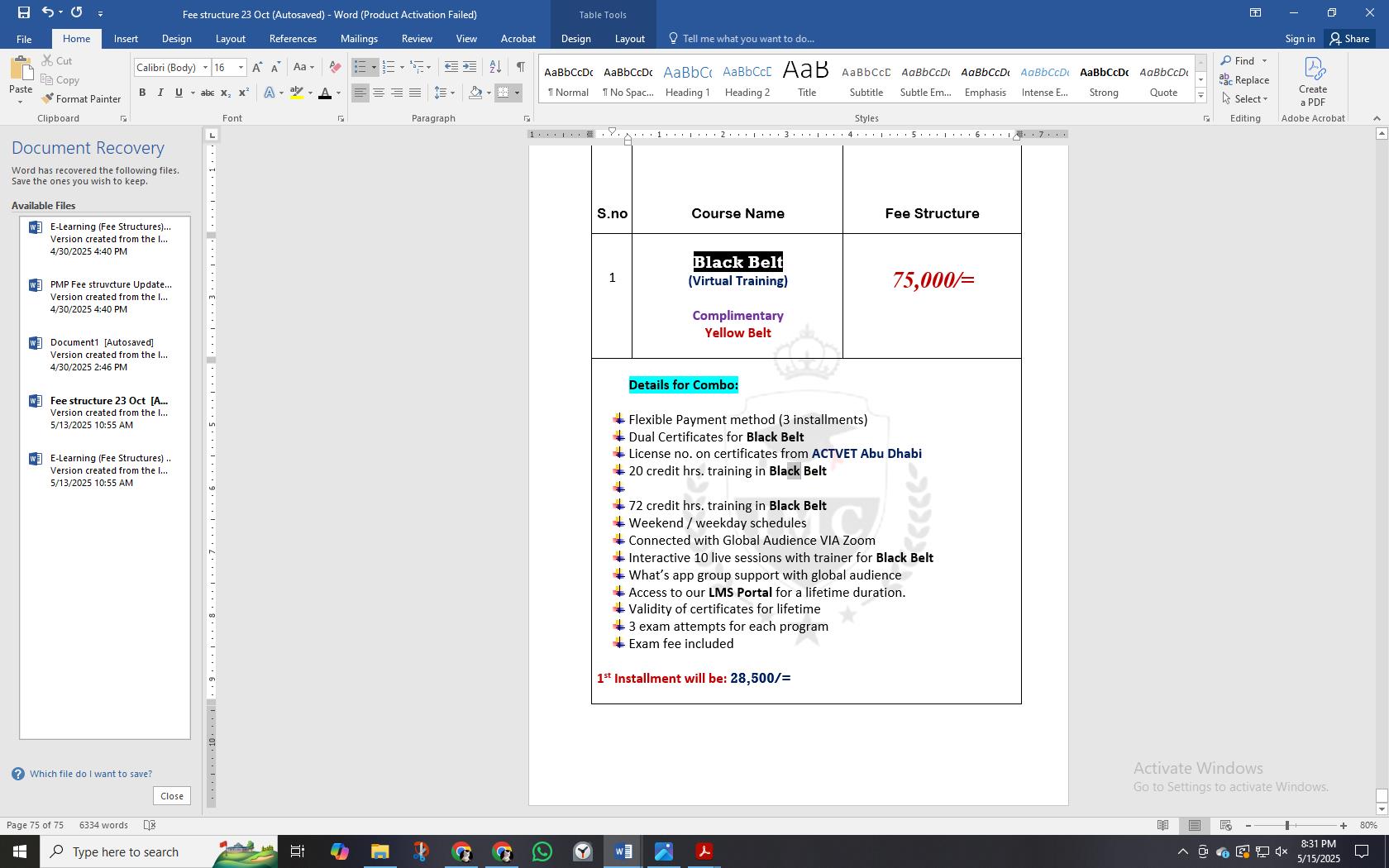Decrease font size with Shrink Font
The width and height of the screenshot is (1389, 868).
pyautogui.click(x=275, y=68)
